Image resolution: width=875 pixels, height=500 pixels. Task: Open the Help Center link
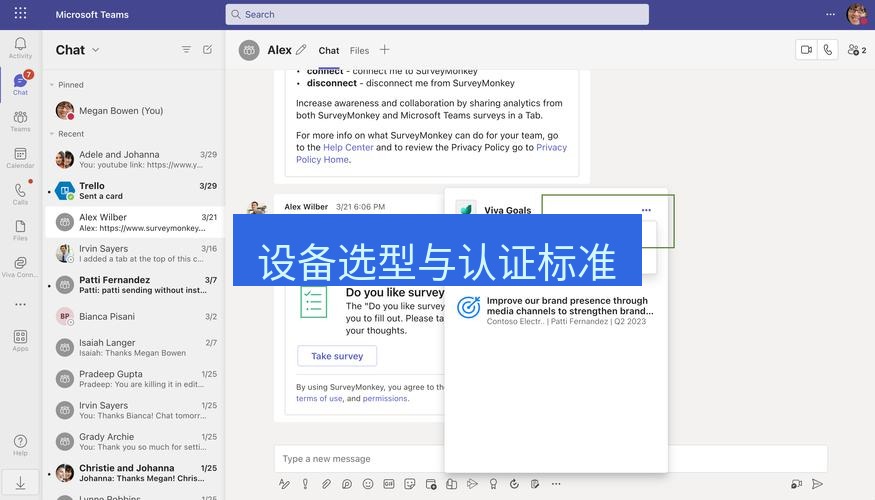click(x=348, y=147)
